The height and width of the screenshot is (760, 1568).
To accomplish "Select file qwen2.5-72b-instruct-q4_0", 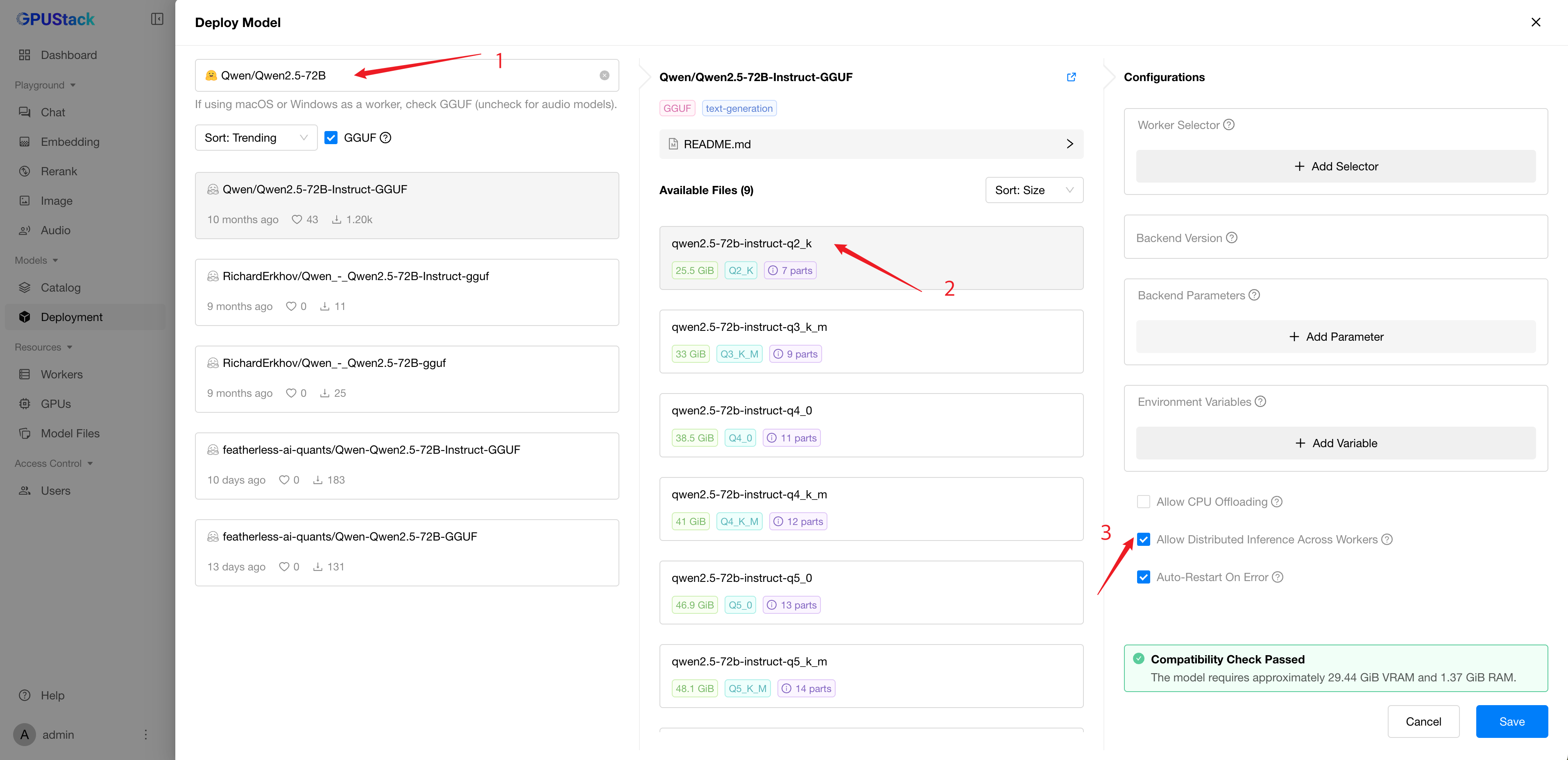I will click(x=871, y=425).
